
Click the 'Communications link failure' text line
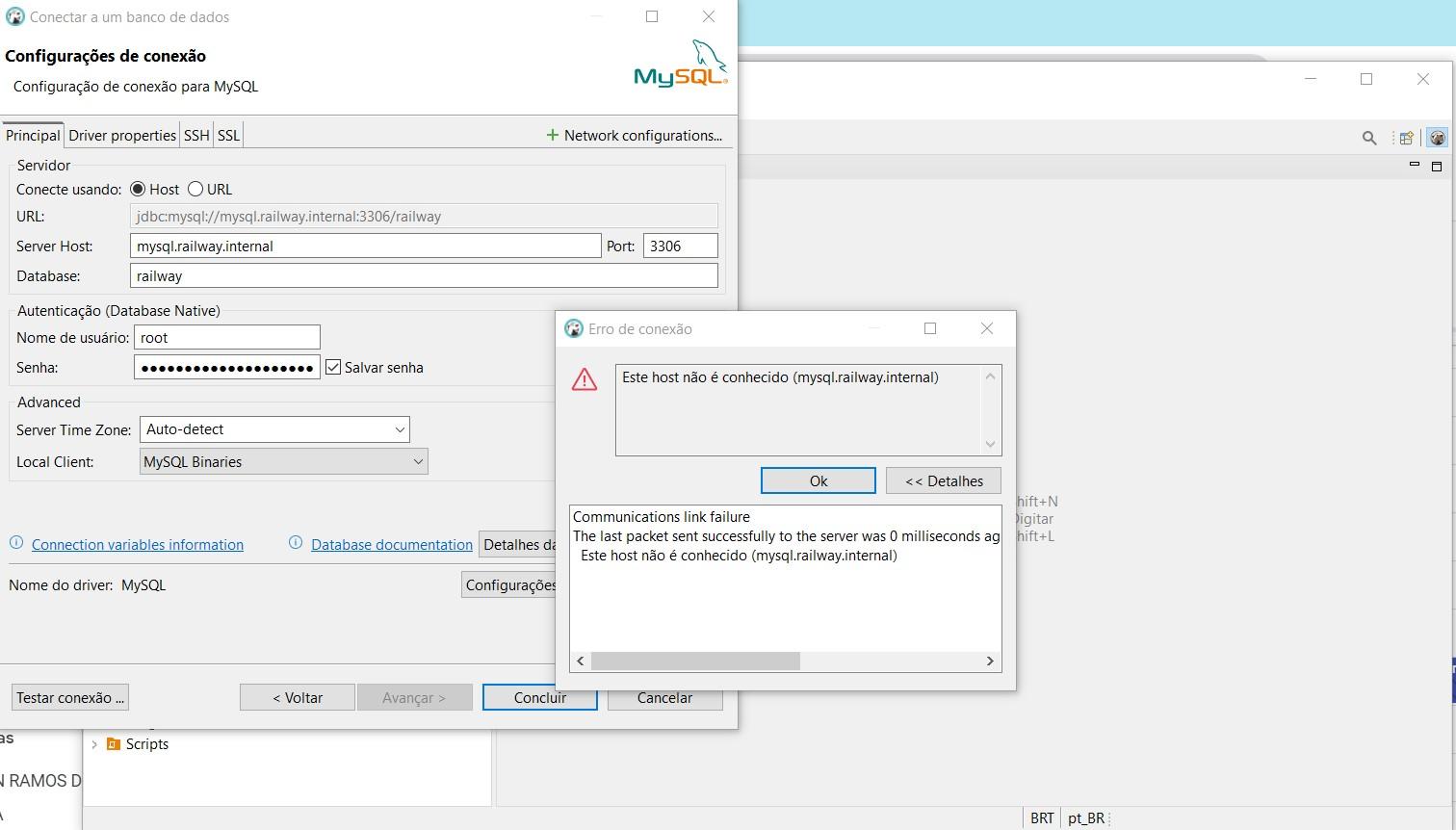tap(662, 516)
